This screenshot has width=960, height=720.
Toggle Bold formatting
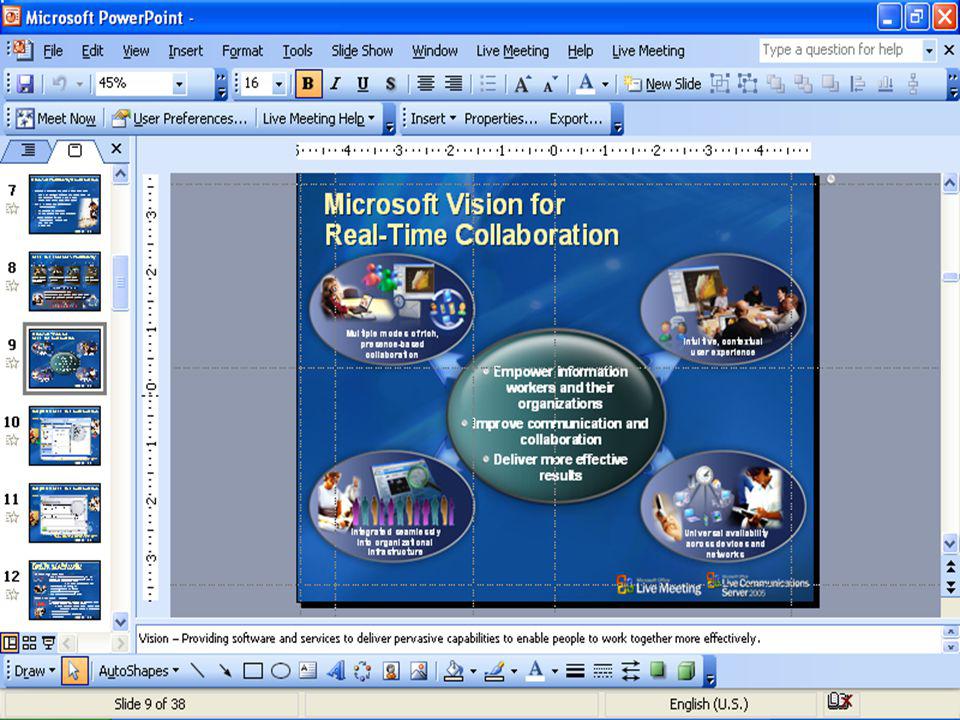click(x=308, y=83)
